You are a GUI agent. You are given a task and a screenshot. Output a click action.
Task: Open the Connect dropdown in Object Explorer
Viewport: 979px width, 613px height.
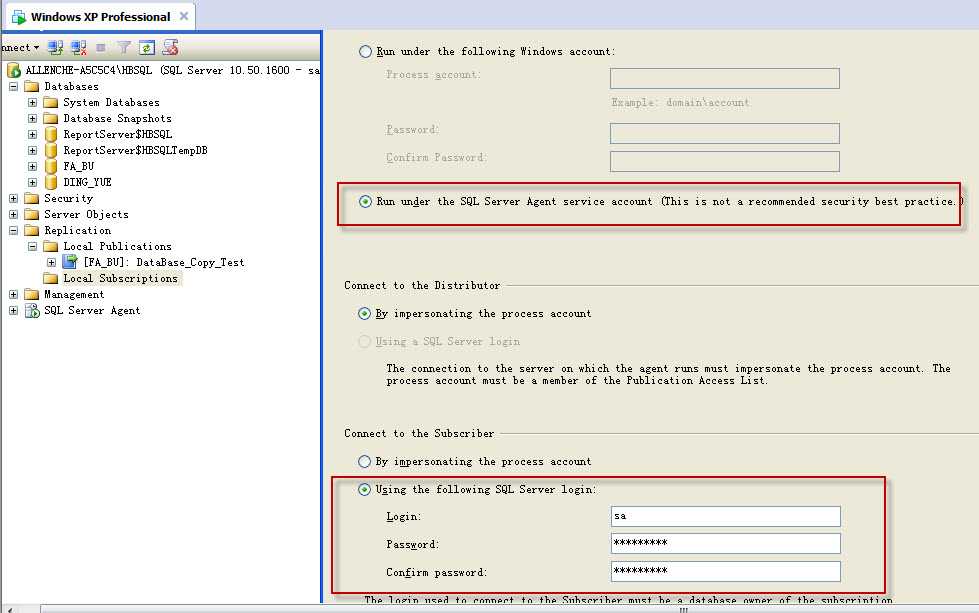[19, 47]
